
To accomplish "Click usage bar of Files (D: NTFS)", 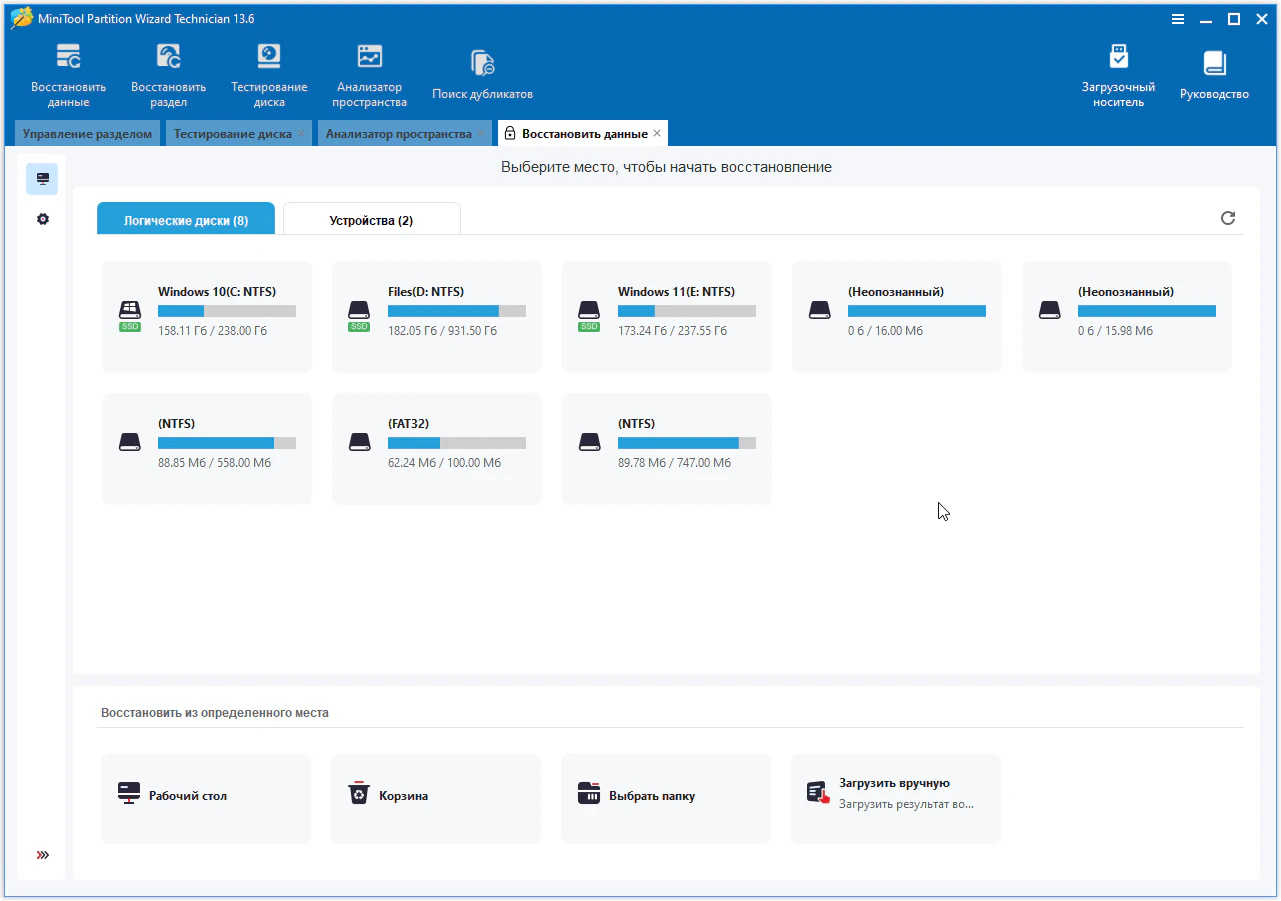I will (456, 311).
